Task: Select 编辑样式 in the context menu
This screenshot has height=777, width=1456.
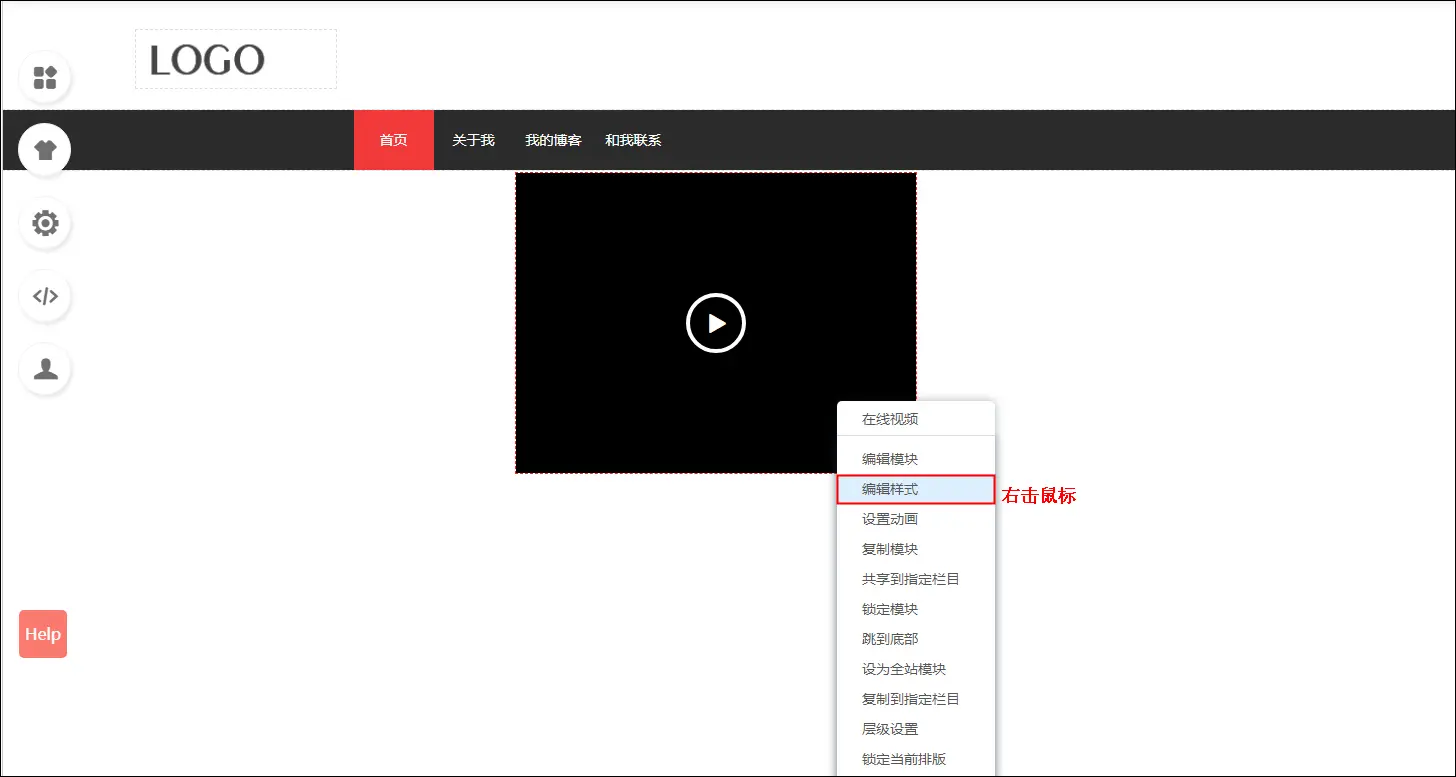Action: [x=890, y=489]
